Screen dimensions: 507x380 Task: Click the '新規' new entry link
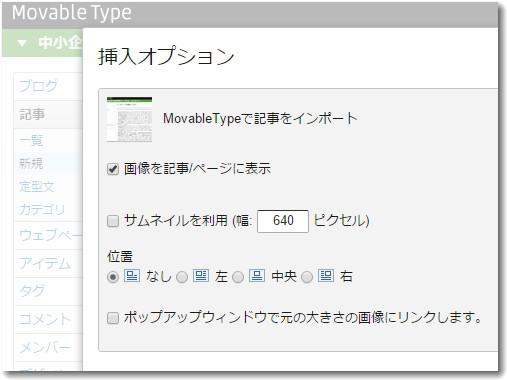tap(31, 164)
